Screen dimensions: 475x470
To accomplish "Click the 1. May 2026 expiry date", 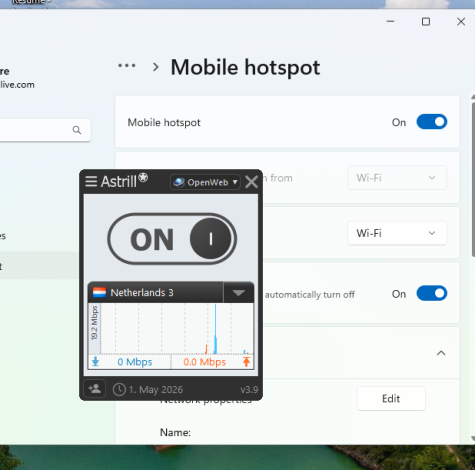I will pos(156,390).
